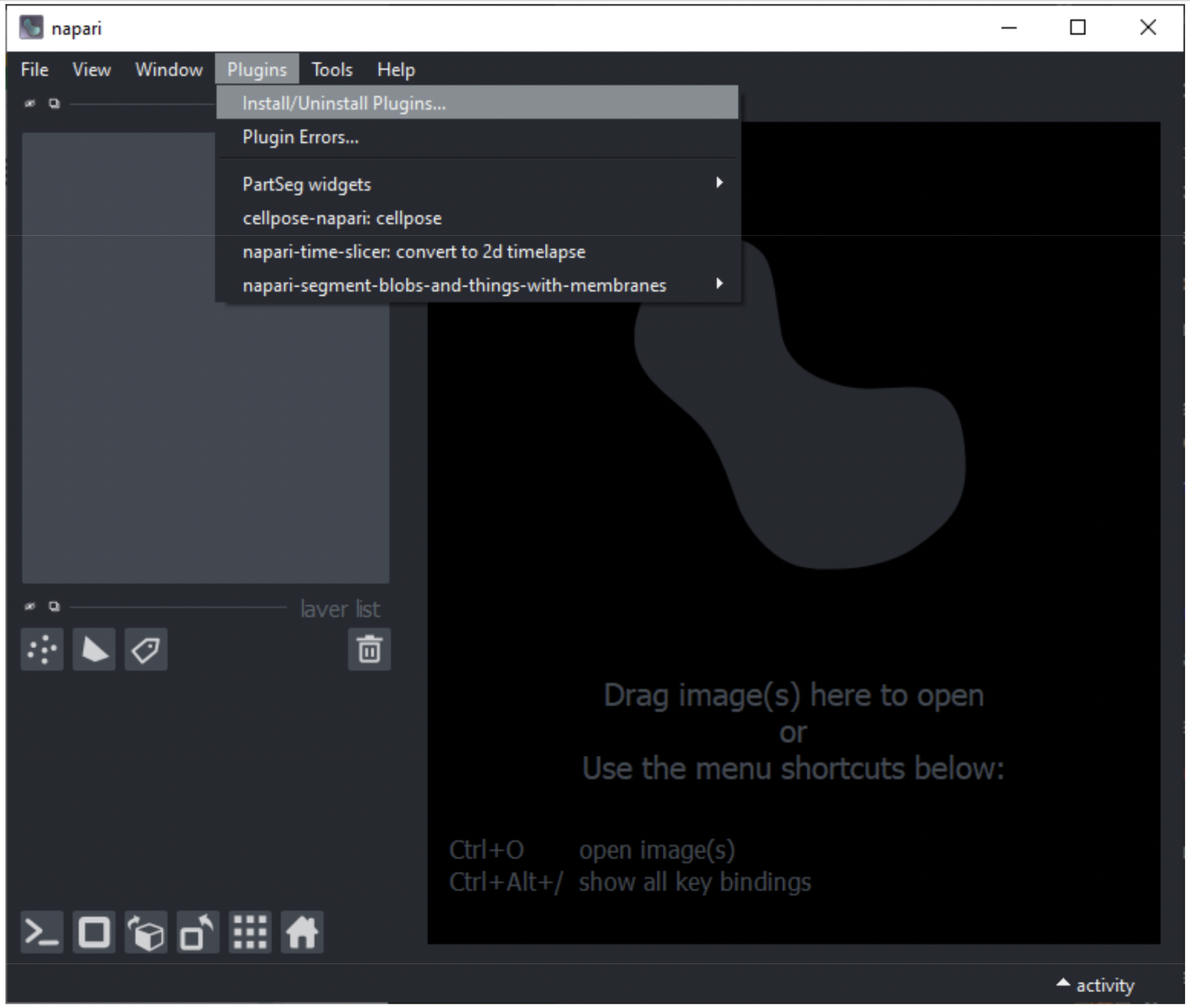Viewport: 1190px width, 1008px height.
Task: Hide layer controls dock eye icon
Action: (x=29, y=103)
